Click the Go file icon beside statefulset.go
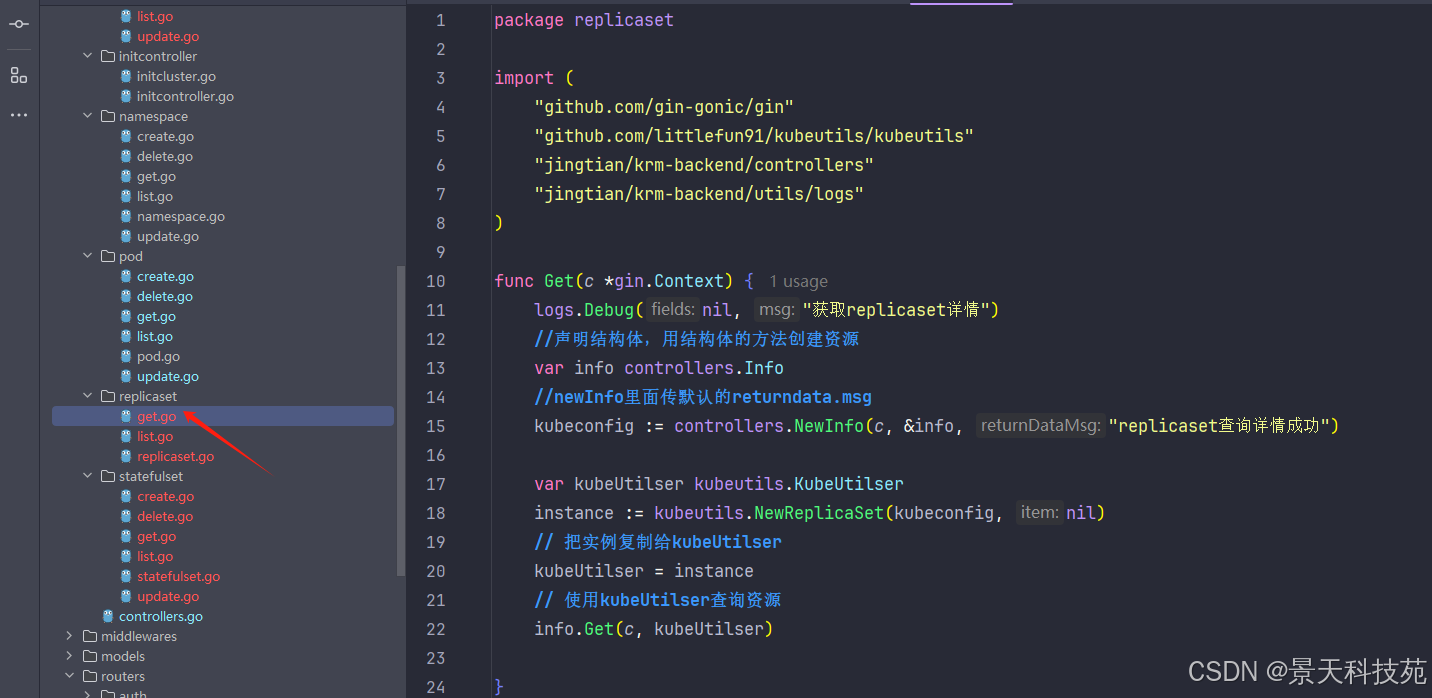 pyautogui.click(x=126, y=576)
